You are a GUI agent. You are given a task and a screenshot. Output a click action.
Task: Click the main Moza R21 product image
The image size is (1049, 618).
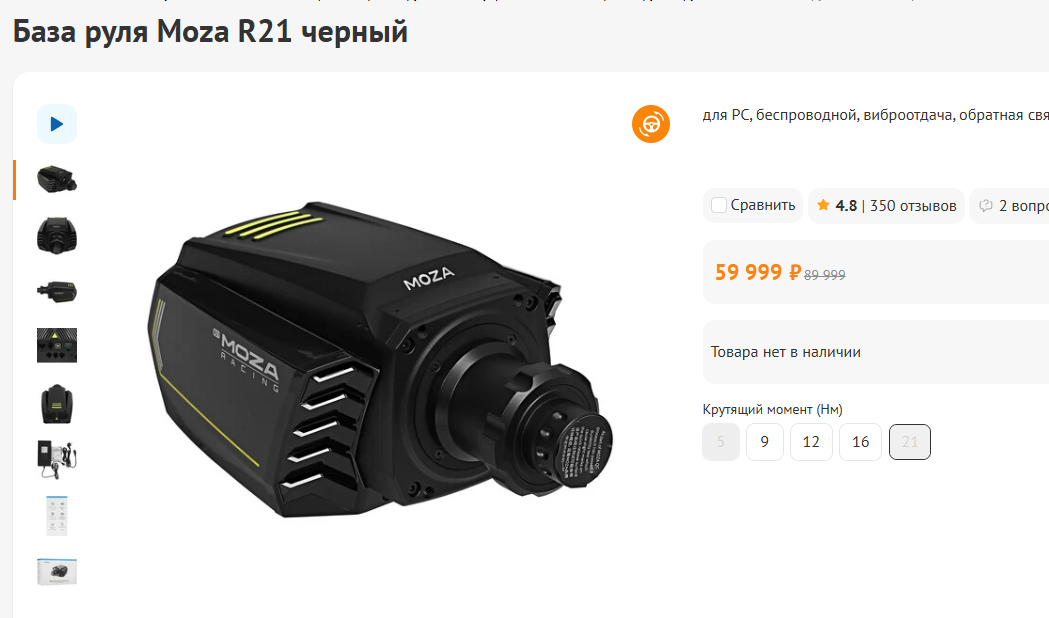[380, 360]
